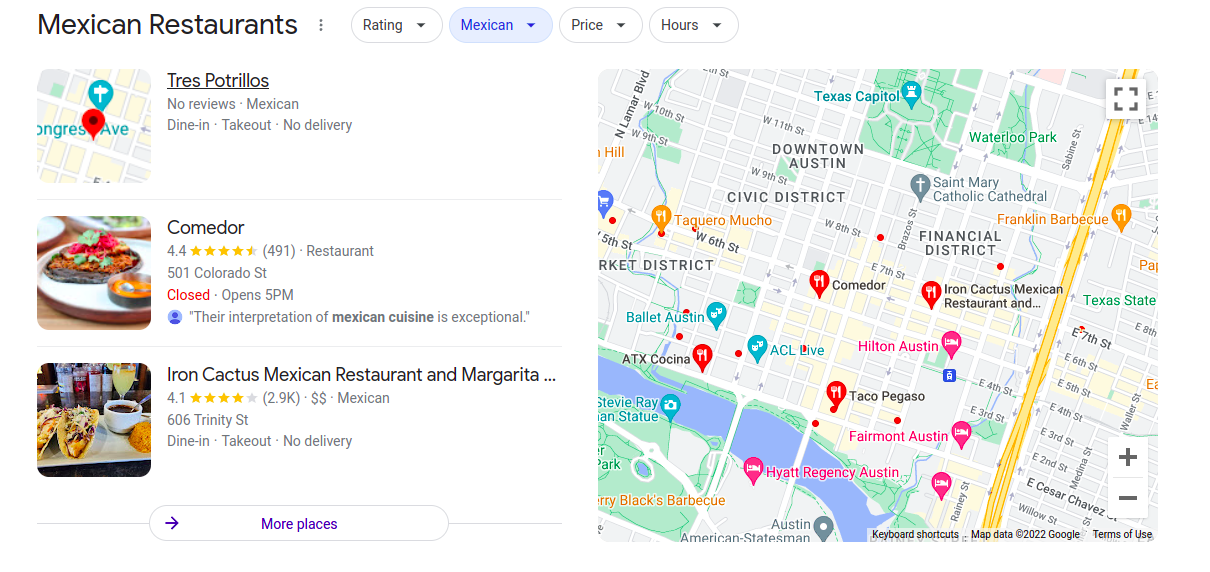Click the More places button
The width and height of the screenshot is (1210, 572).
[x=299, y=523]
